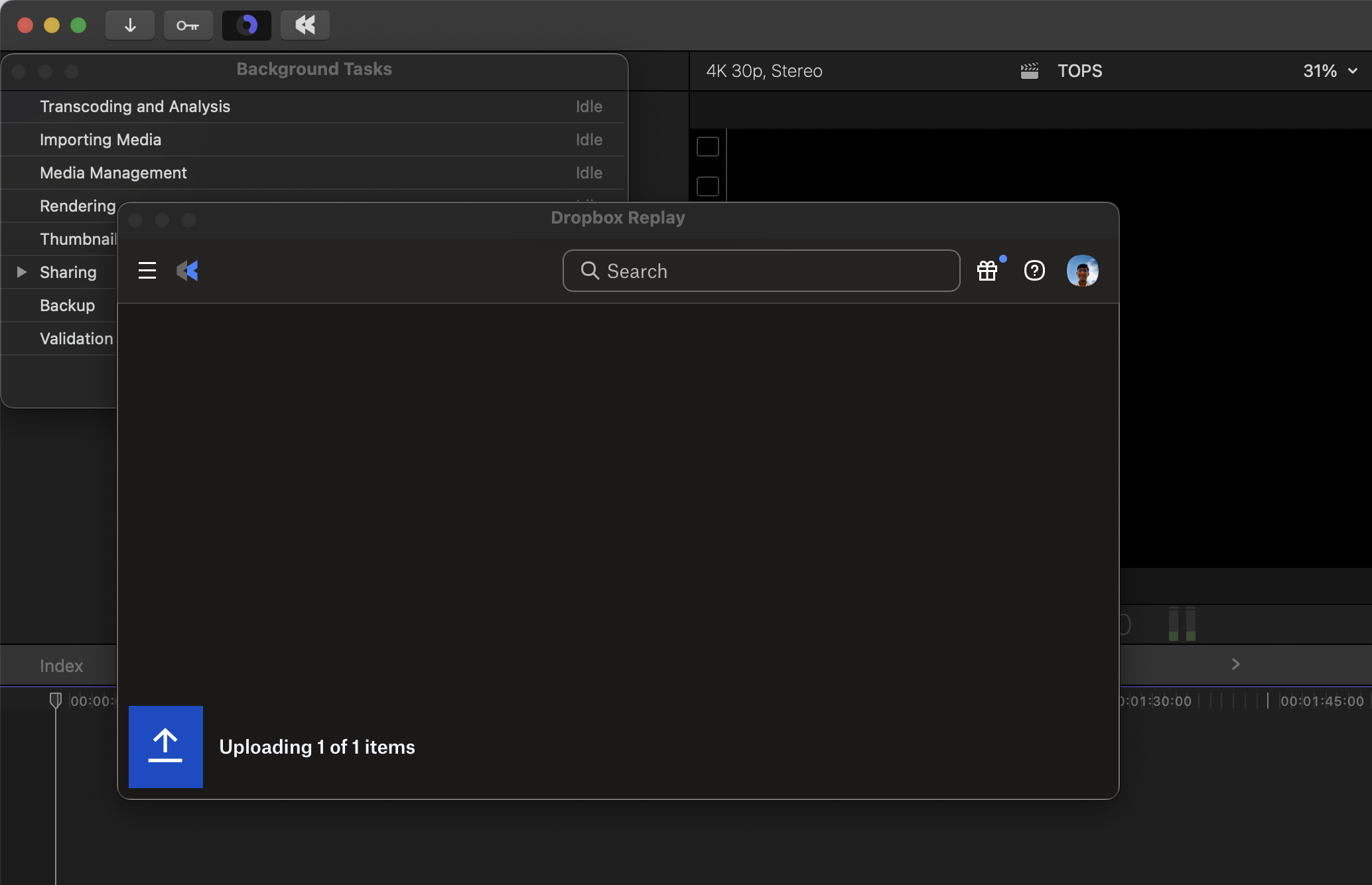Open the keyword editor key icon
1372x885 pixels.
click(188, 25)
